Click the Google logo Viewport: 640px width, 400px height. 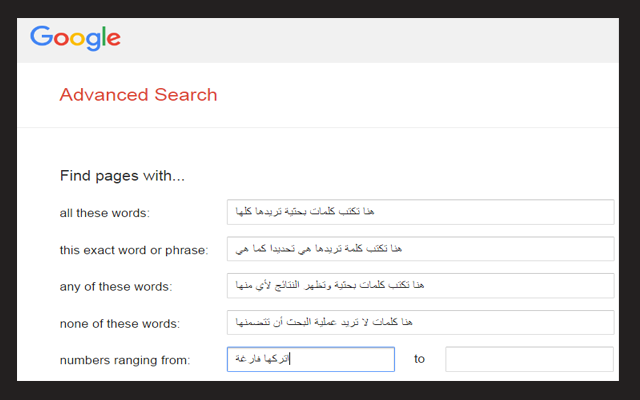[75, 39]
